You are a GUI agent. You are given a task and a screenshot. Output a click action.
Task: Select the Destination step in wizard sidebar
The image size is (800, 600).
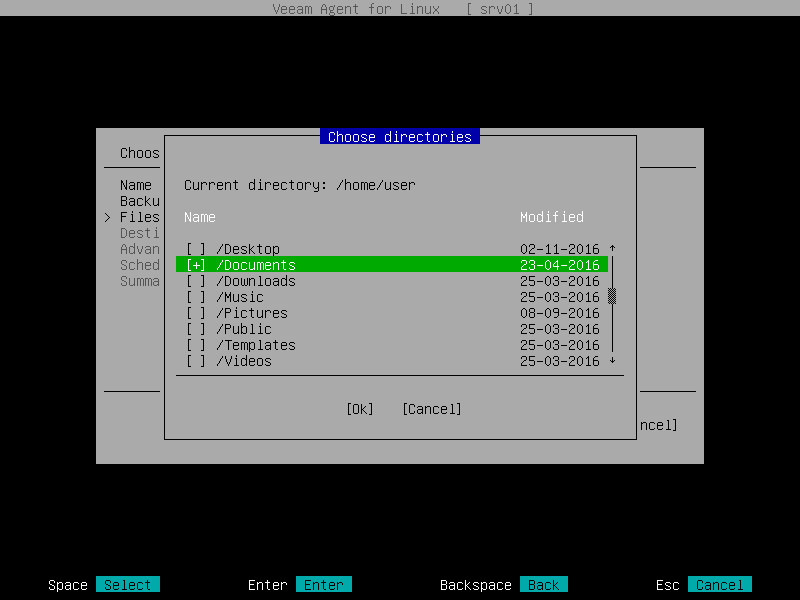click(140, 233)
